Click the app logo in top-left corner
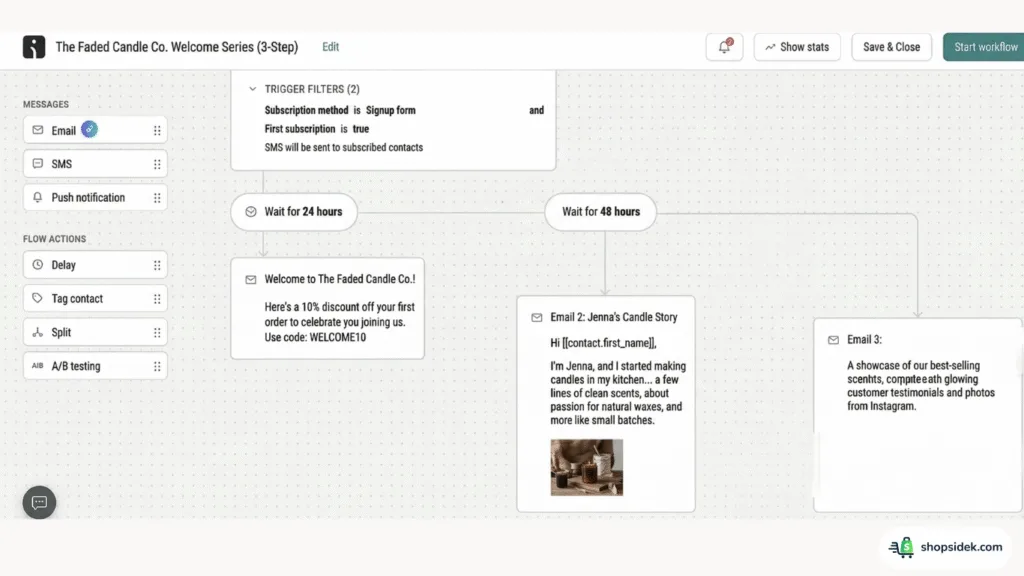Image resolution: width=1024 pixels, height=576 pixels. click(x=33, y=46)
